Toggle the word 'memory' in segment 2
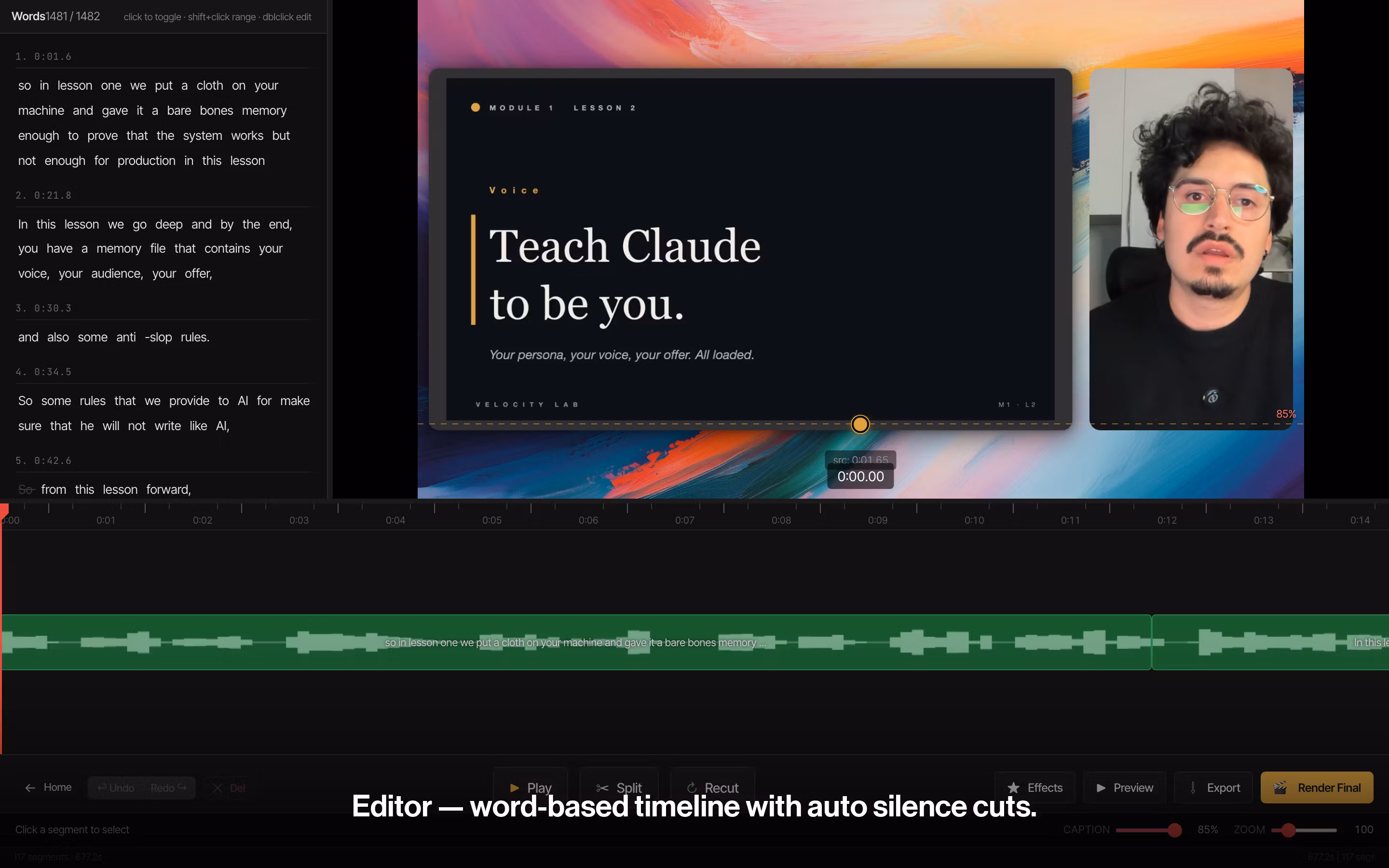This screenshot has width=1389, height=868. pos(119,248)
